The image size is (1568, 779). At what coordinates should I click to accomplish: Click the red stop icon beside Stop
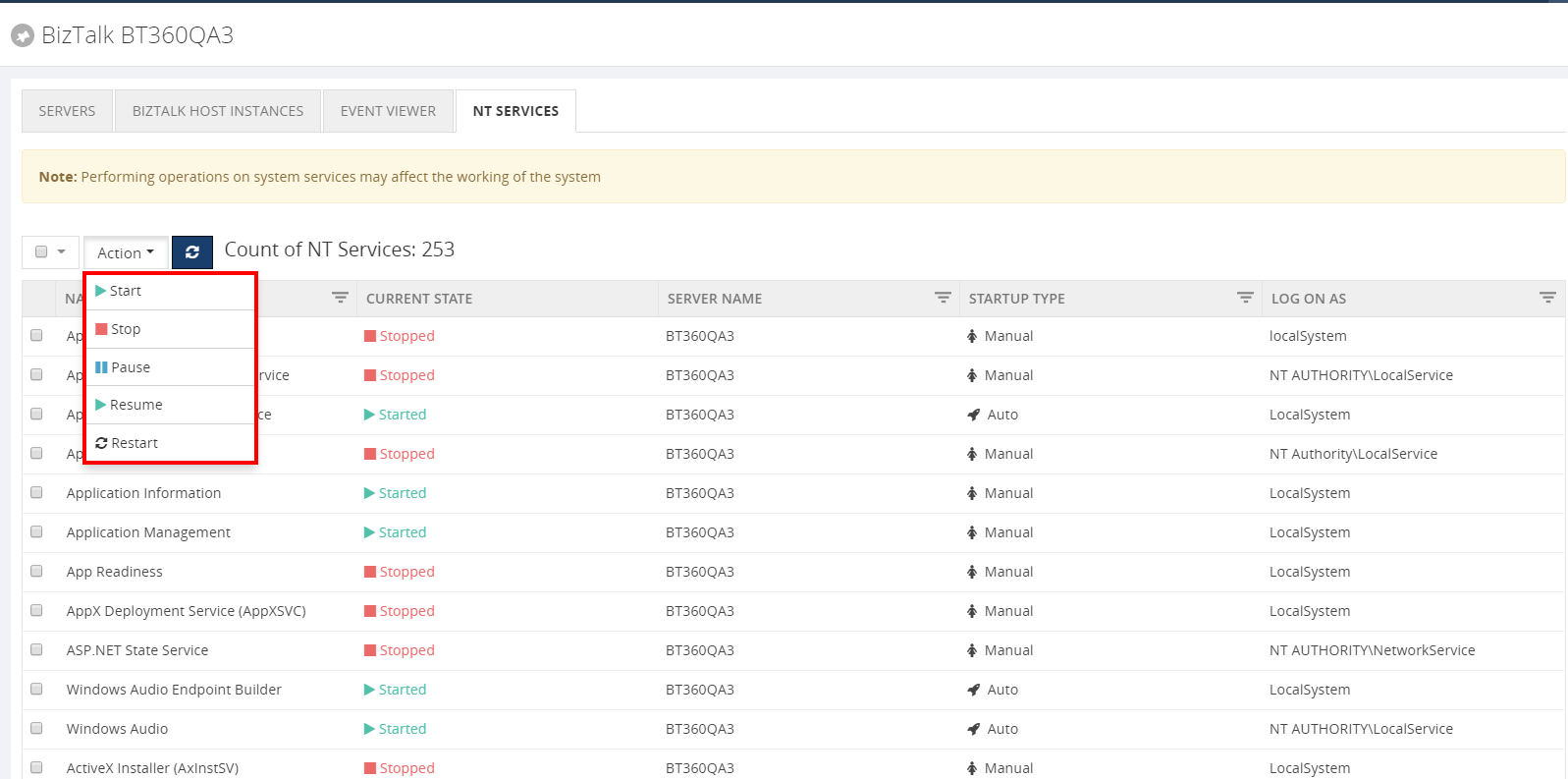[x=101, y=329]
